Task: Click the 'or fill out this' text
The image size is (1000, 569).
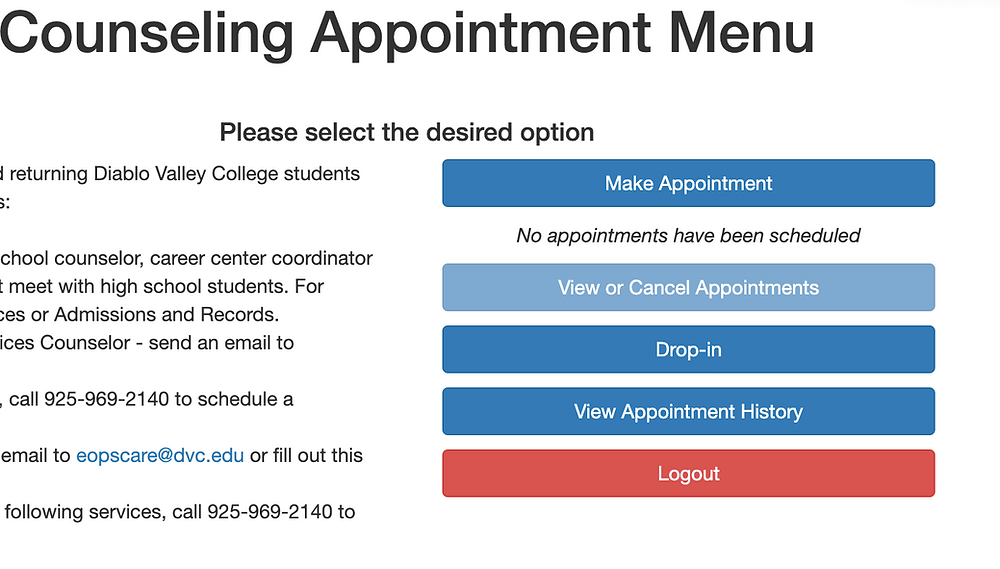Action: pos(306,455)
